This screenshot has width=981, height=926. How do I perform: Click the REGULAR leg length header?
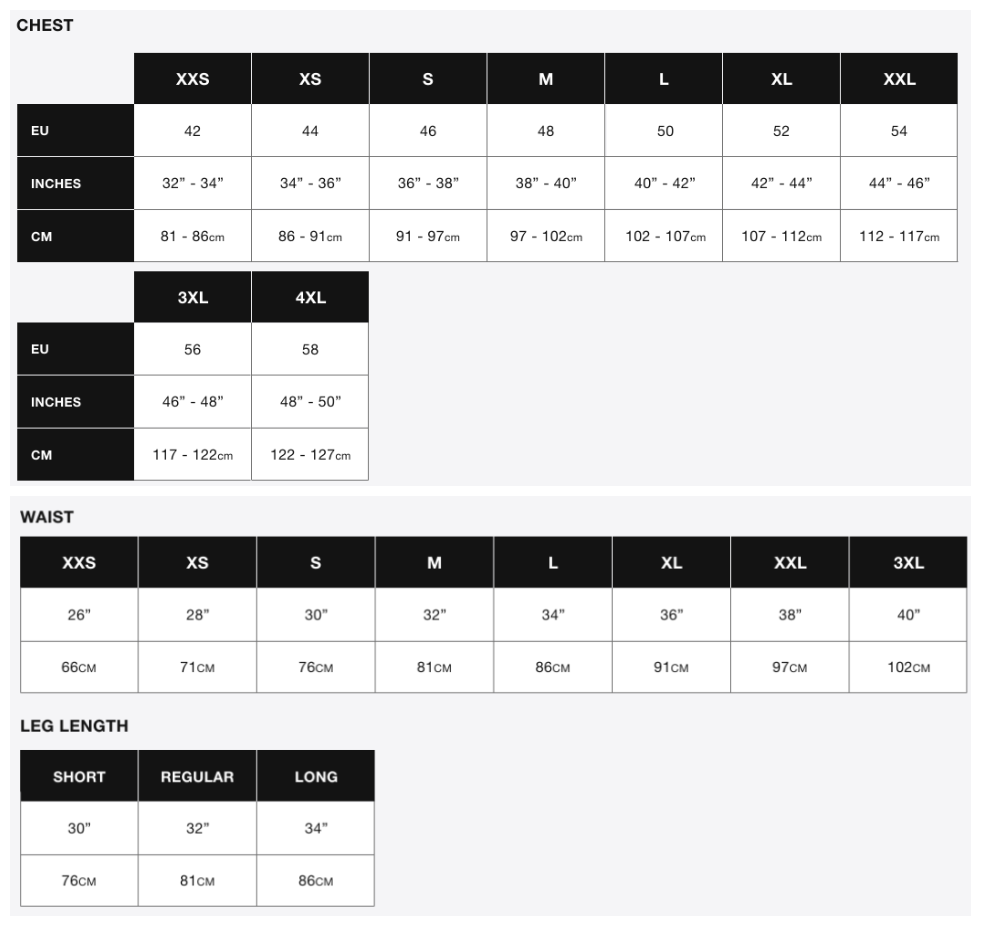(197, 776)
